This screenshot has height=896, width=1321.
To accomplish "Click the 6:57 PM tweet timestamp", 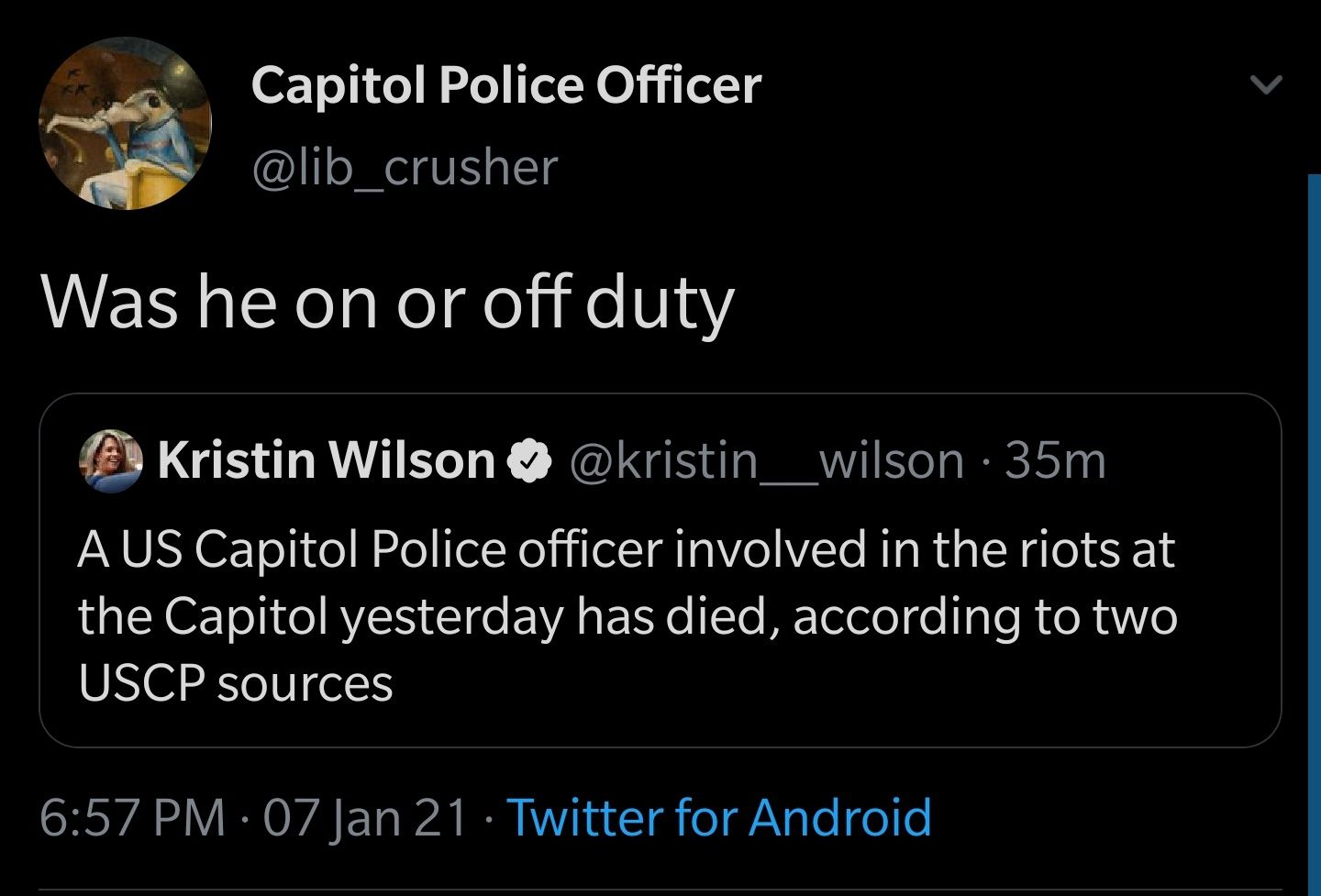I will (132, 816).
